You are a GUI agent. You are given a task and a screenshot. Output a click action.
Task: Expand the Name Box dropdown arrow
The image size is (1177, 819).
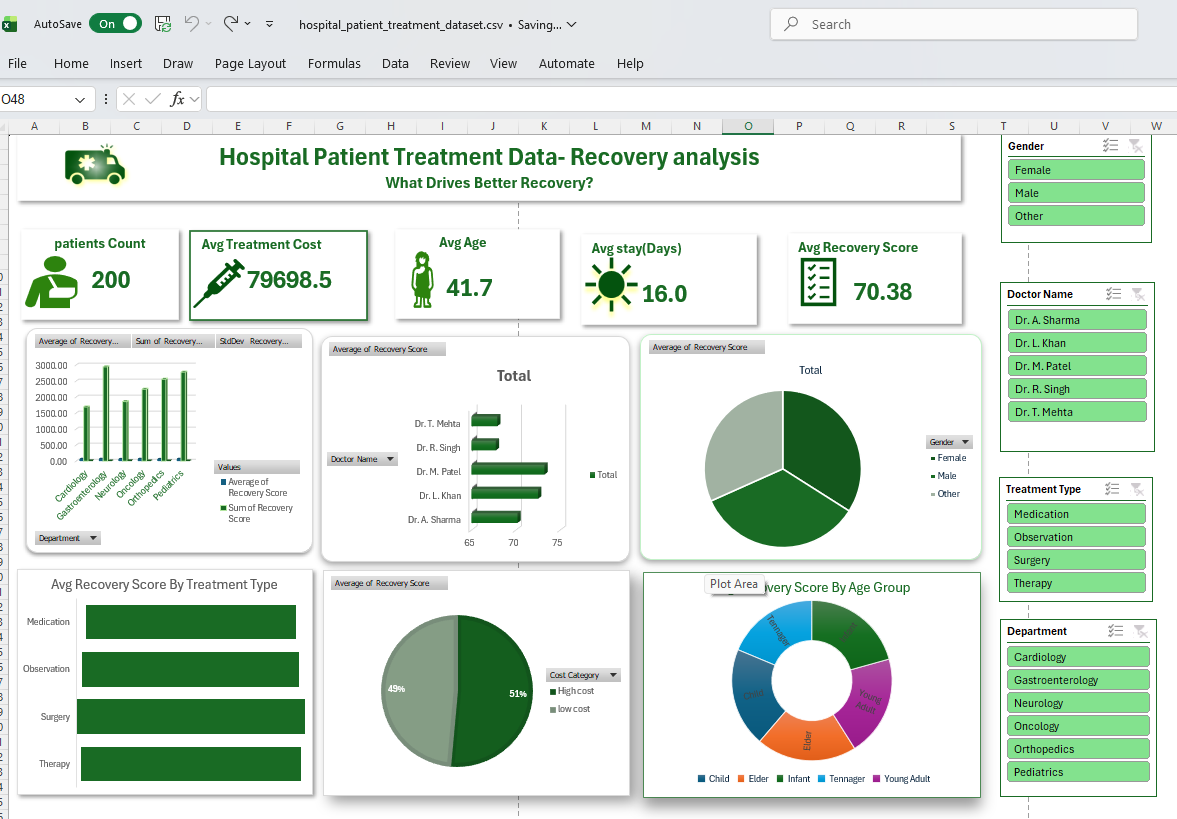pos(80,99)
